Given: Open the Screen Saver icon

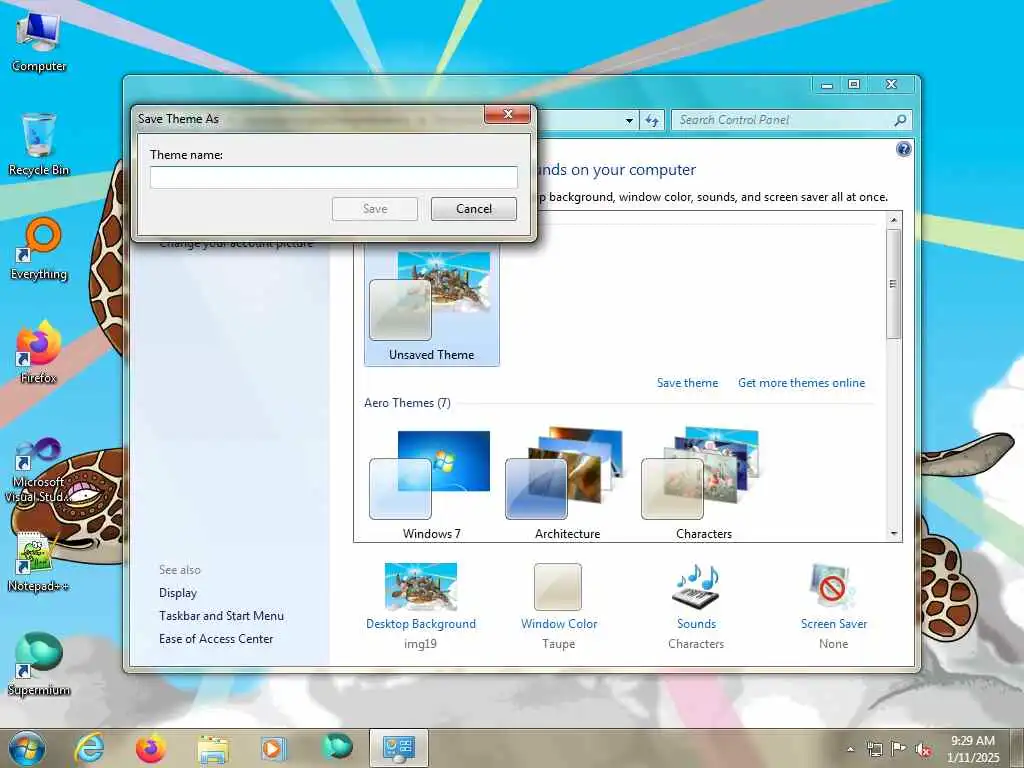Looking at the screenshot, I should tap(833, 586).
